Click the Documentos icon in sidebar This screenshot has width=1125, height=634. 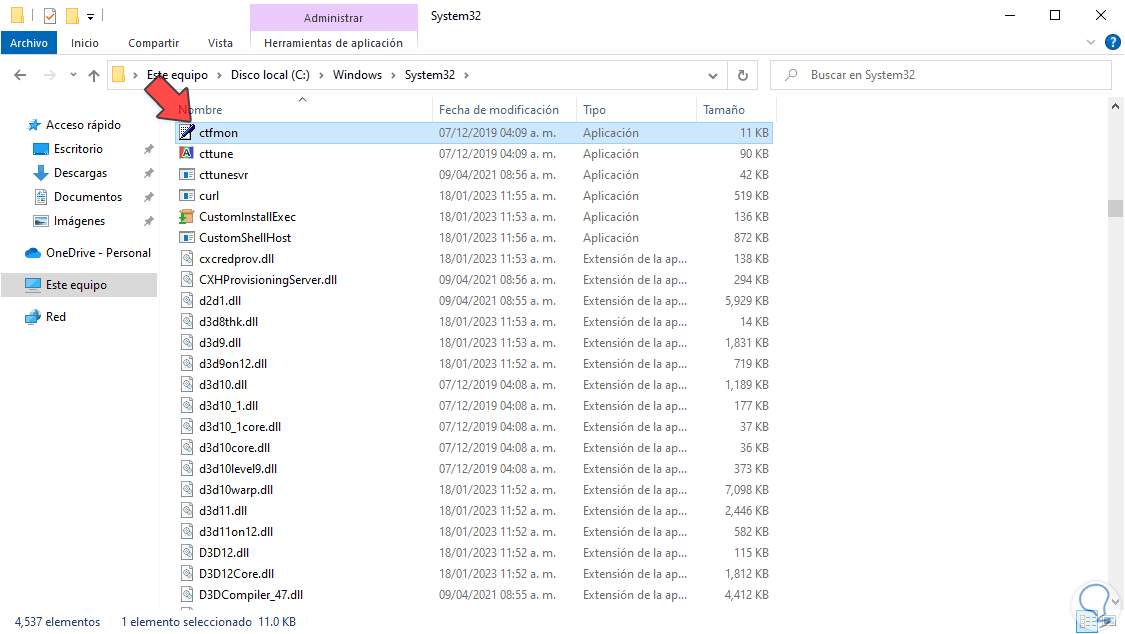point(41,197)
